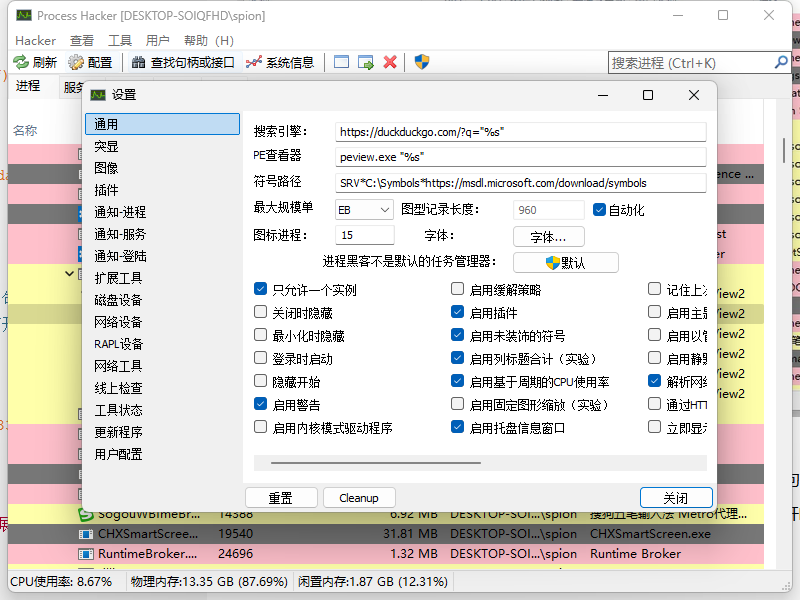点击设置对话框标题栏的应用图标
Image resolution: width=800 pixels, height=600 pixels.
pyautogui.click(x=96, y=94)
